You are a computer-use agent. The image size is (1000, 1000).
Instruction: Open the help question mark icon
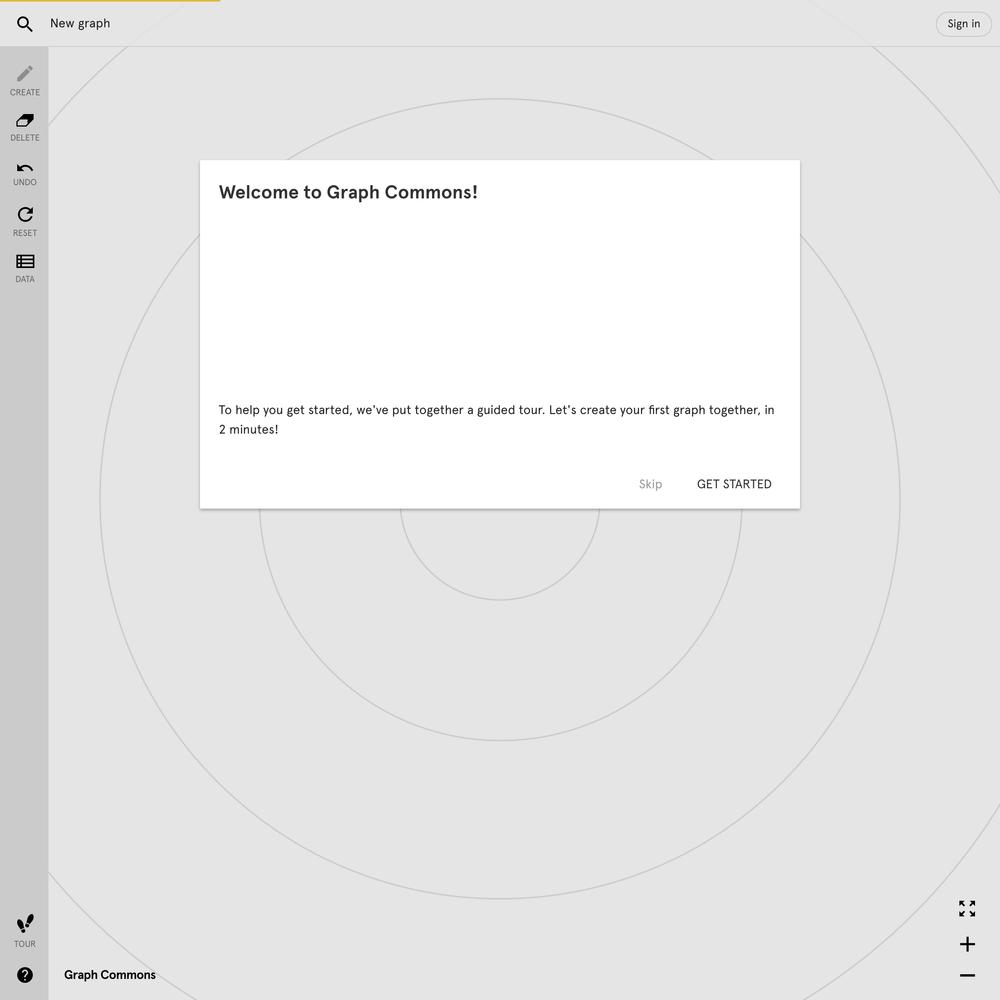(25, 974)
